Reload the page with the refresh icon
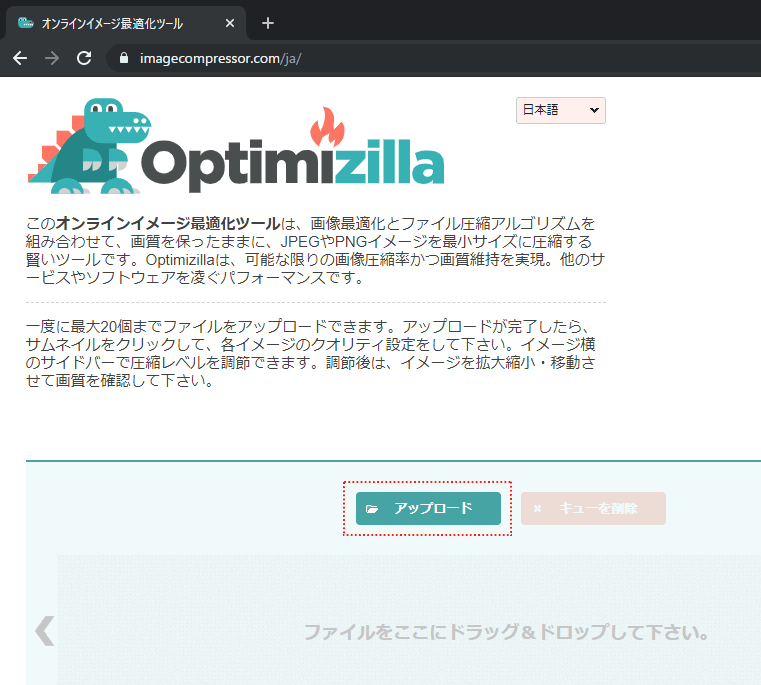 [x=84, y=58]
